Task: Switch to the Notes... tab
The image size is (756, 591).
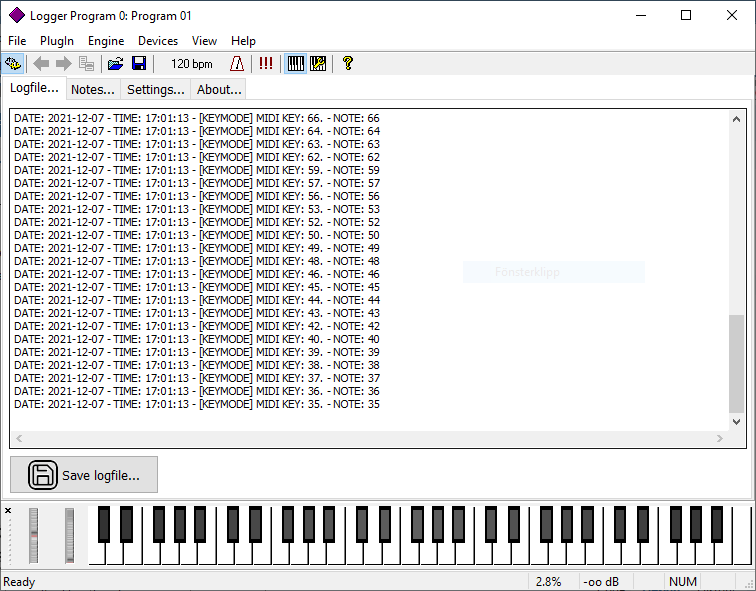Action: 93,90
